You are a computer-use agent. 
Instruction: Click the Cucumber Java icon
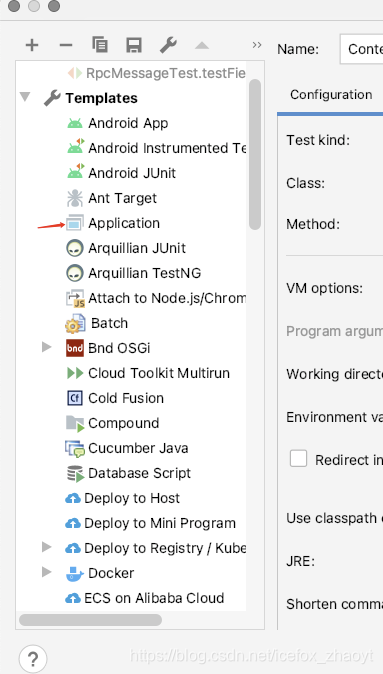pos(75,449)
